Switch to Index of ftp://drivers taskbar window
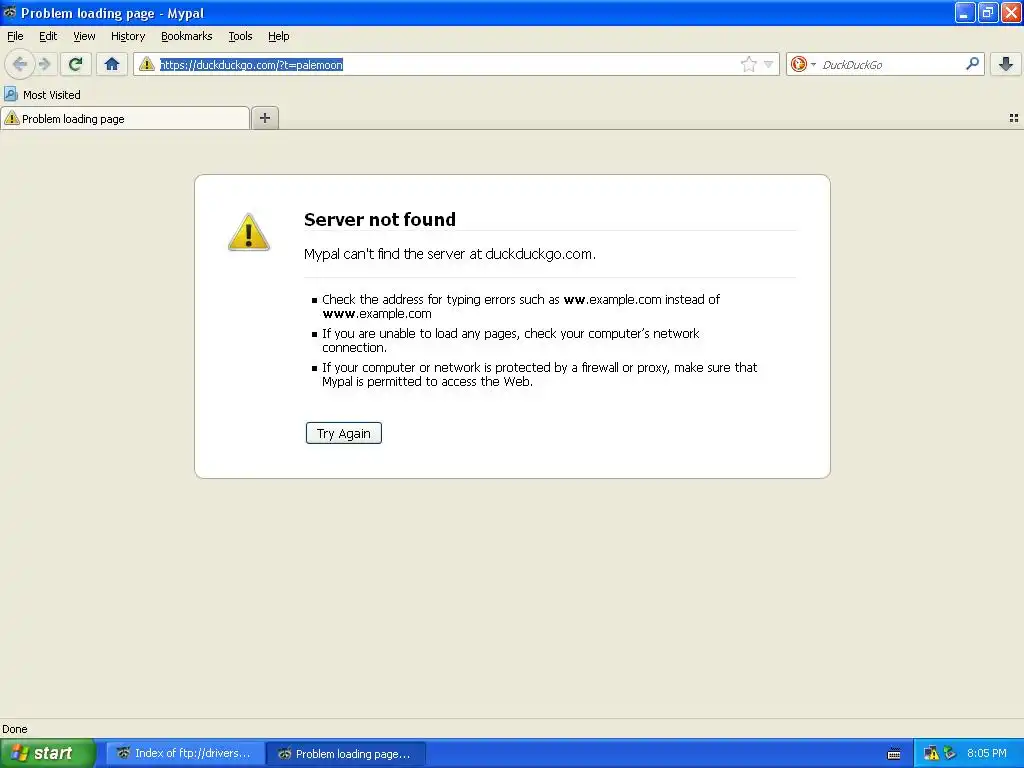This screenshot has width=1024, height=768. point(185,753)
